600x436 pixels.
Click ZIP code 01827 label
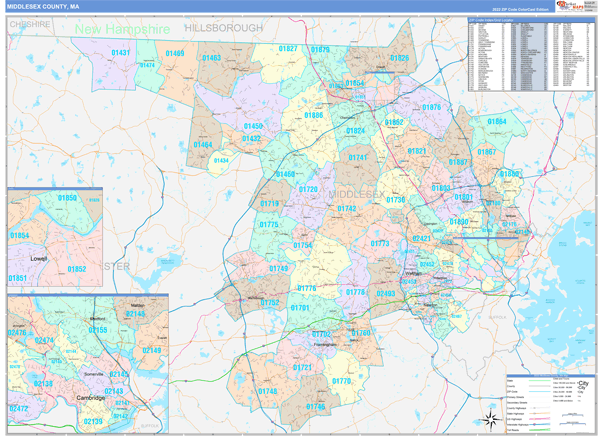point(288,49)
